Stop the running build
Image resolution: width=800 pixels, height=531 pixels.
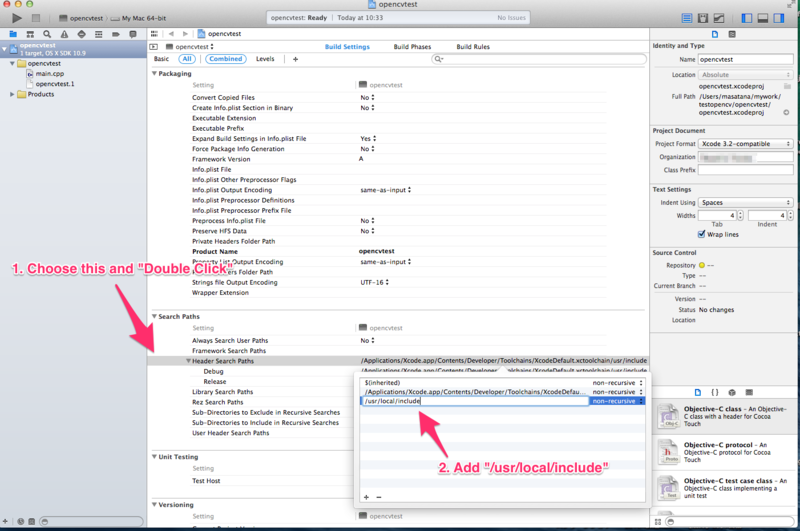(36, 18)
